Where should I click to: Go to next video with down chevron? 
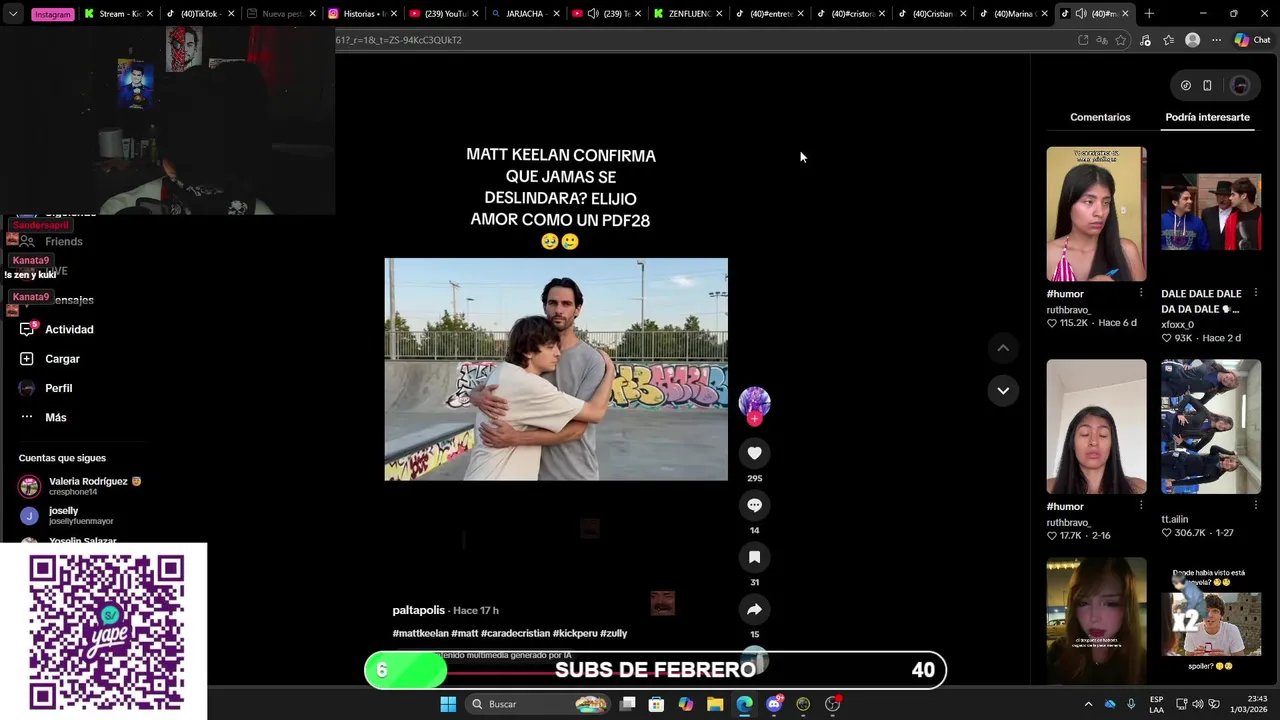click(1003, 390)
